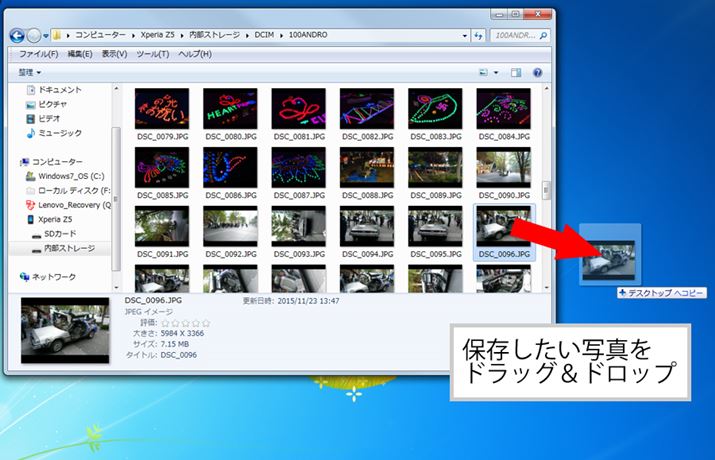Click DCIM in the address breadcrumb
Viewport: 715px width, 460px height.
click(x=261, y=35)
